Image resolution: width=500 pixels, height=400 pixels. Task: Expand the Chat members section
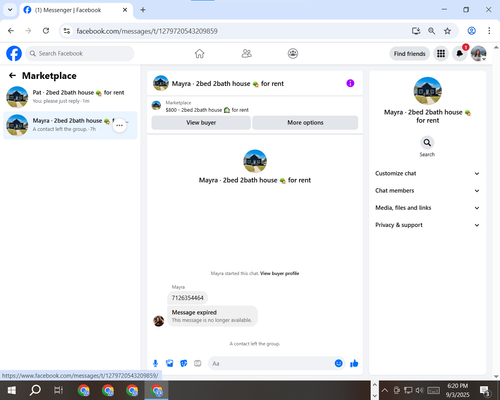click(x=427, y=191)
